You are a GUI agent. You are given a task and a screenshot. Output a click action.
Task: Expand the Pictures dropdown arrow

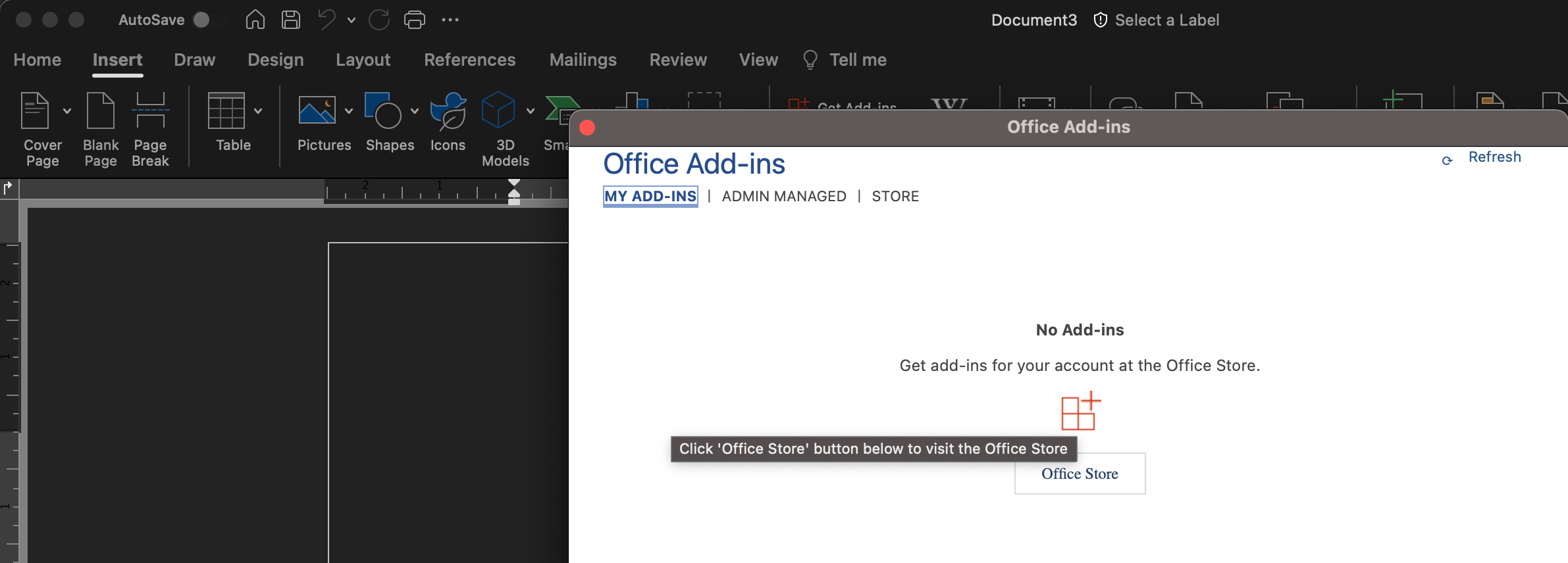pos(349,111)
